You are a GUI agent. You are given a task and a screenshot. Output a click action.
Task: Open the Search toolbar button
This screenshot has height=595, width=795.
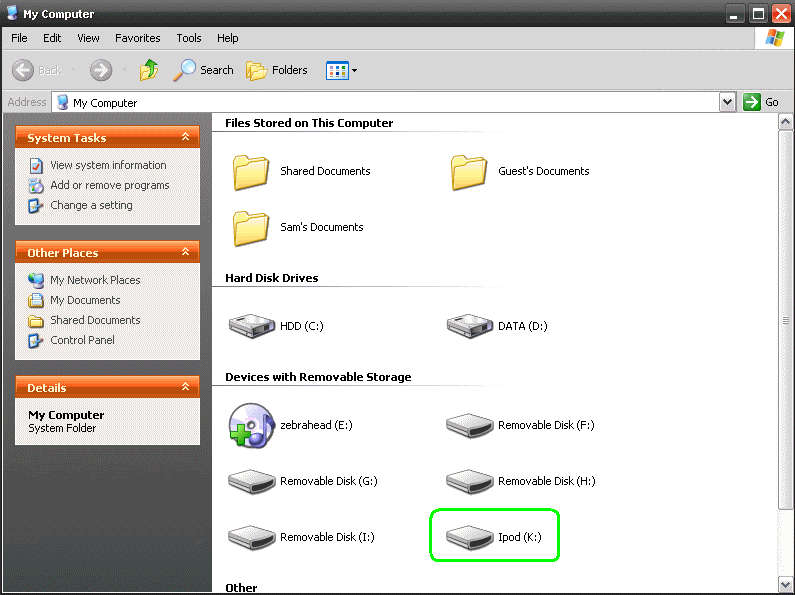coord(204,70)
